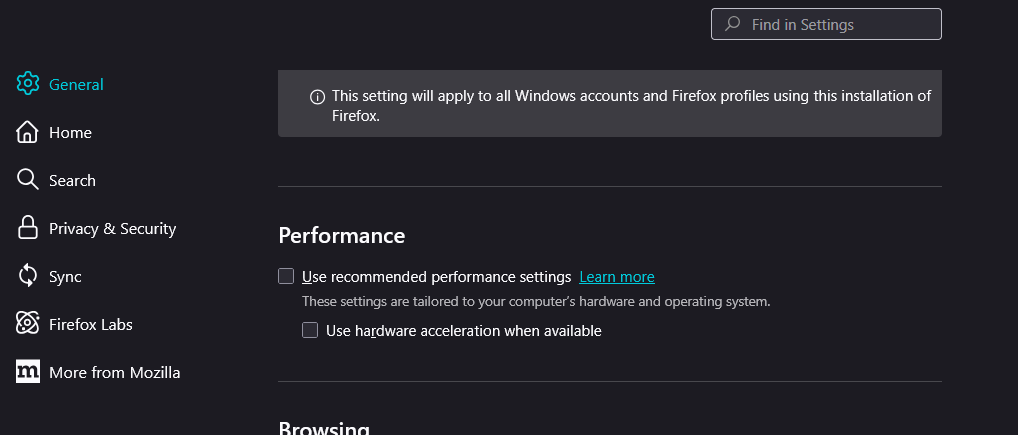Click the info icon in the notice banner
The height and width of the screenshot is (435, 1018).
(x=317, y=97)
